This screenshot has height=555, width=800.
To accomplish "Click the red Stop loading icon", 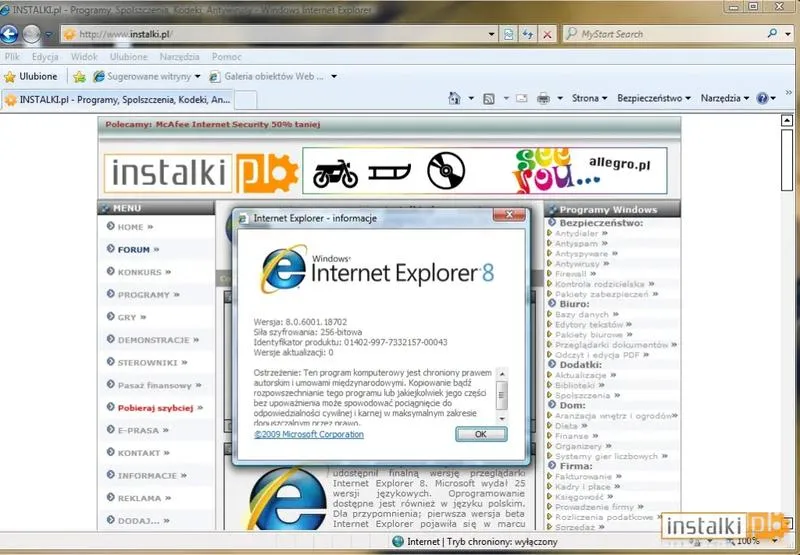I will click(x=547, y=34).
